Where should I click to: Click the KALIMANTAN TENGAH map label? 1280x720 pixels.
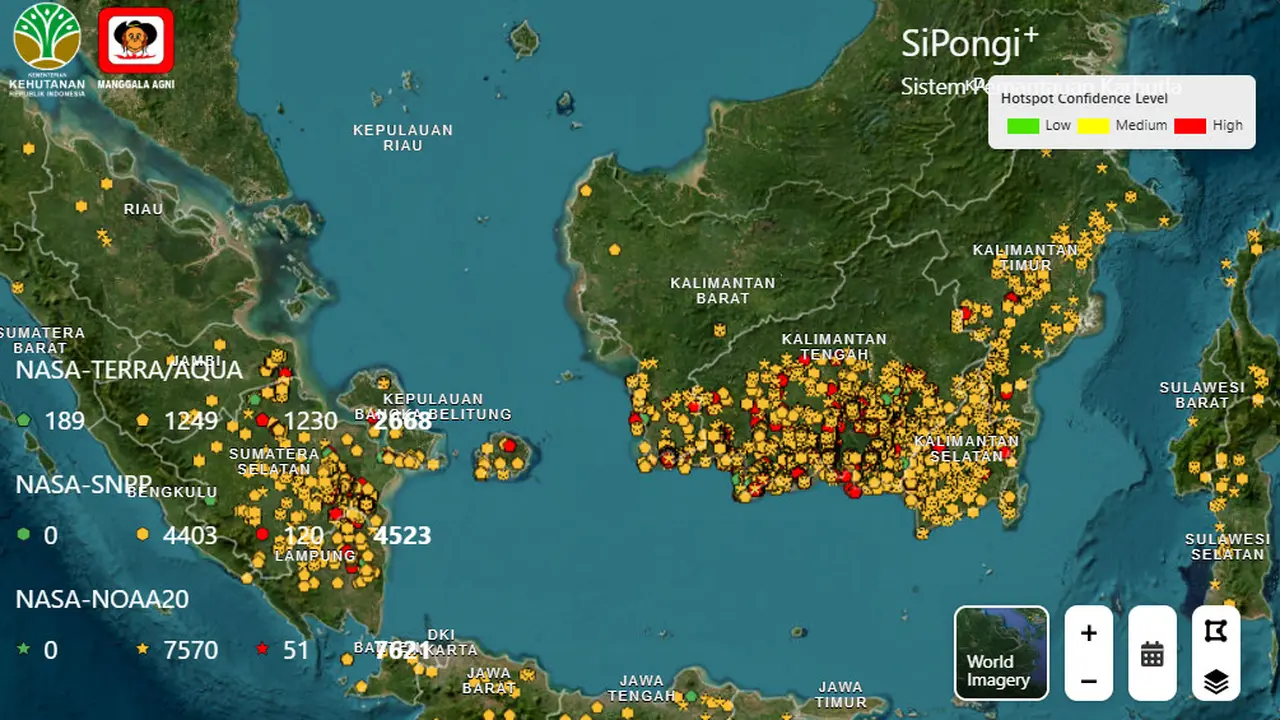click(834, 347)
